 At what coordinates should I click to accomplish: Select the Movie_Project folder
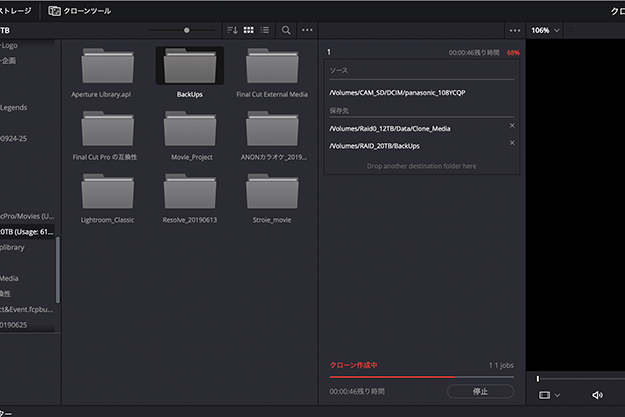point(189,131)
